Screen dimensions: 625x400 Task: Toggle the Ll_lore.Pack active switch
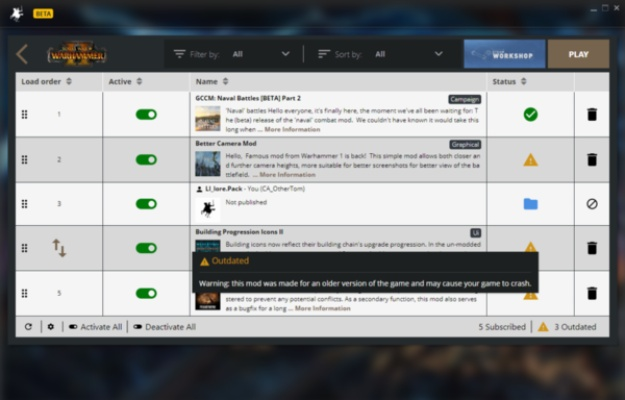click(x=146, y=204)
